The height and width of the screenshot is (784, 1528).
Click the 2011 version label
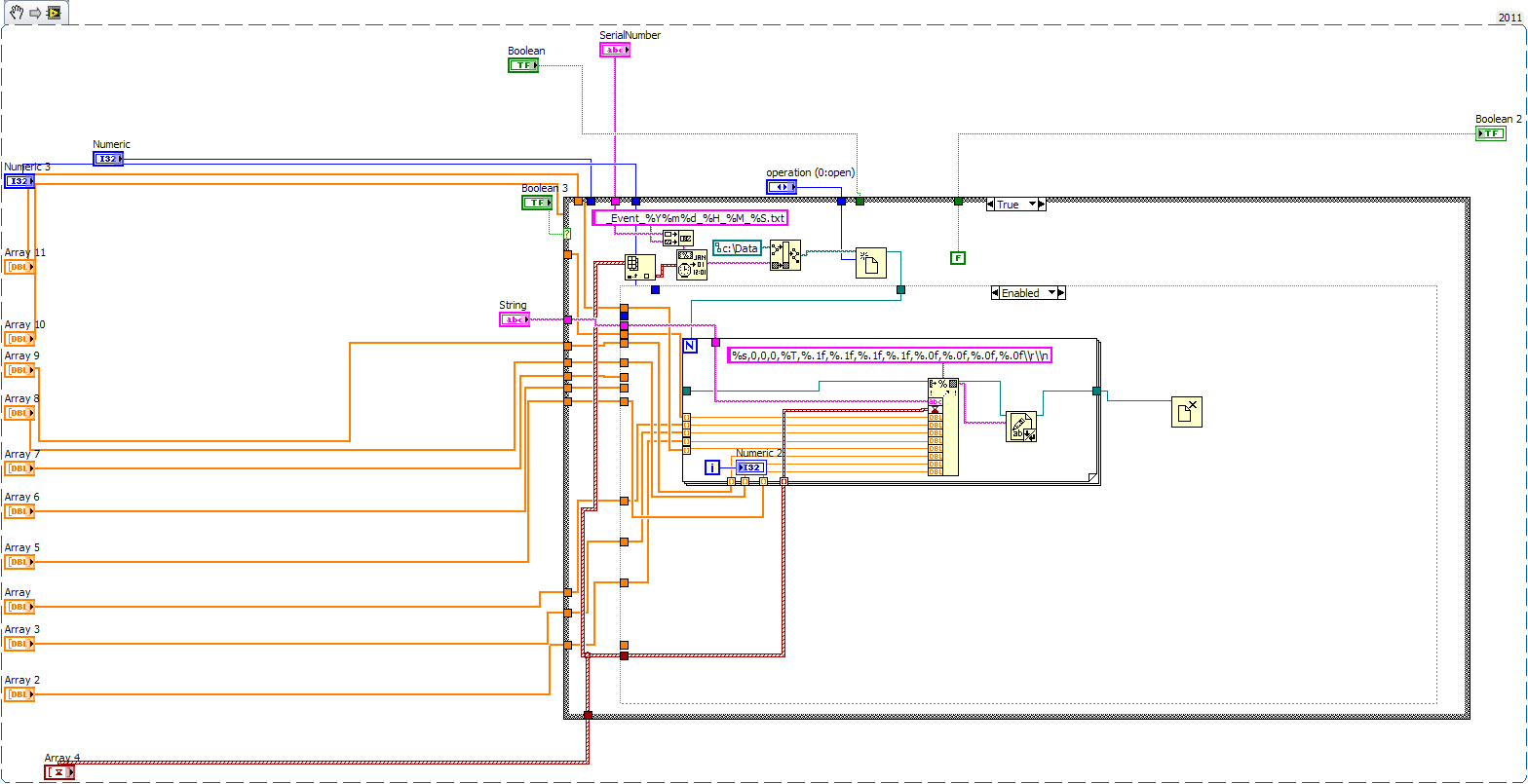tap(1509, 18)
